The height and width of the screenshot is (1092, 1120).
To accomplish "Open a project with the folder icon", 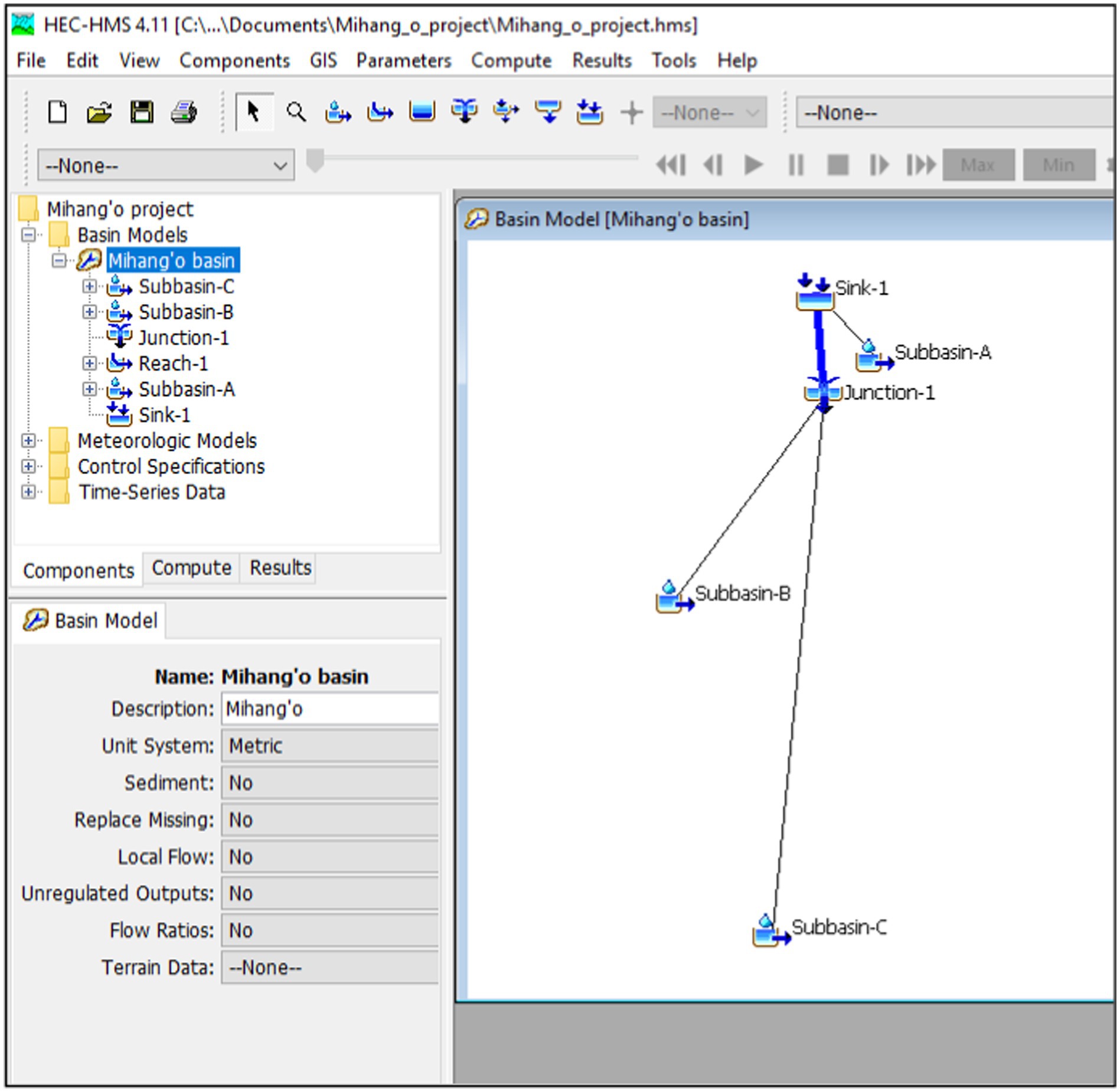I will coord(99,112).
